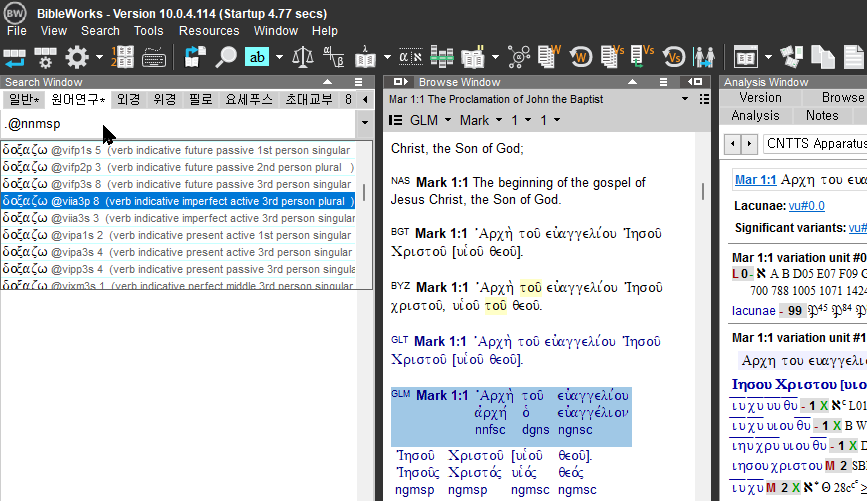The width and height of the screenshot is (867, 501).
Task: Expand the 'ab' highlighting dropdown arrow
Action: 279,57
